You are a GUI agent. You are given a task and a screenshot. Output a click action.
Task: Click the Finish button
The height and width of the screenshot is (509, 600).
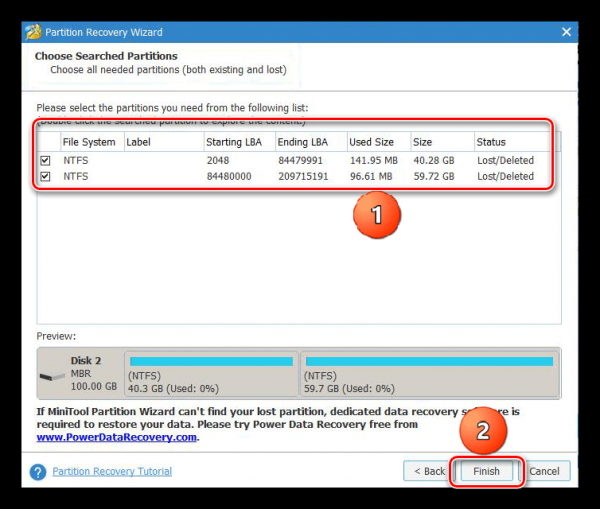click(486, 471)
